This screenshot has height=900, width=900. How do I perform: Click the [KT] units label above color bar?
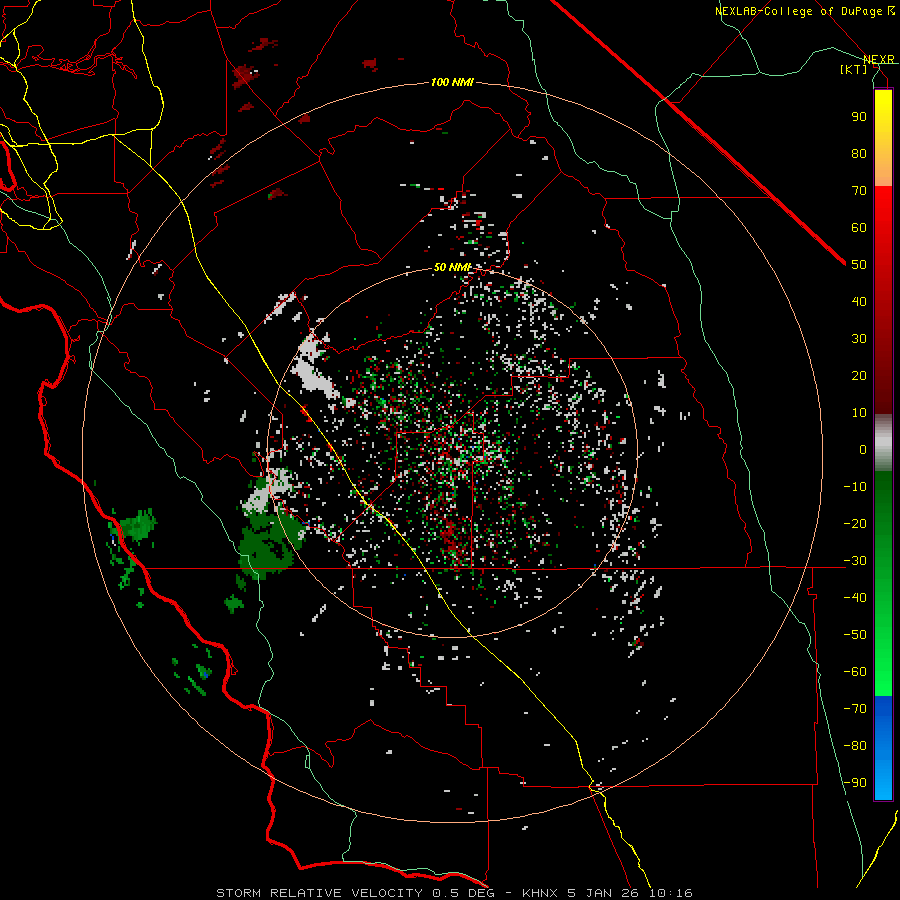(854, 69)
